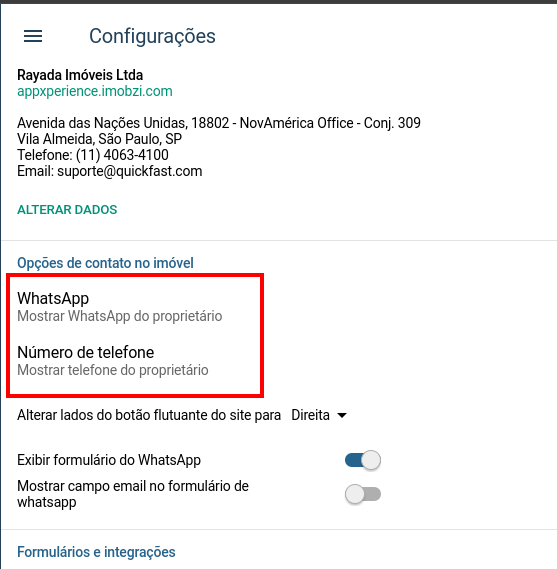Click the Rayada Imóveis Ltda company name

click(80, 75)
